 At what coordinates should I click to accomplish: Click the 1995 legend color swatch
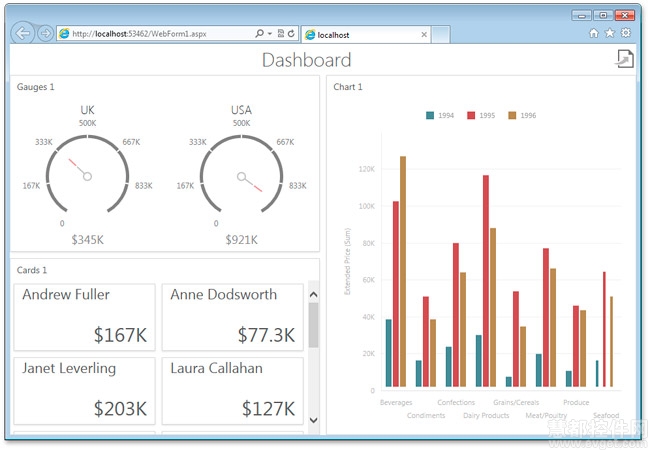pyautogui.click(x=471, y=115)
